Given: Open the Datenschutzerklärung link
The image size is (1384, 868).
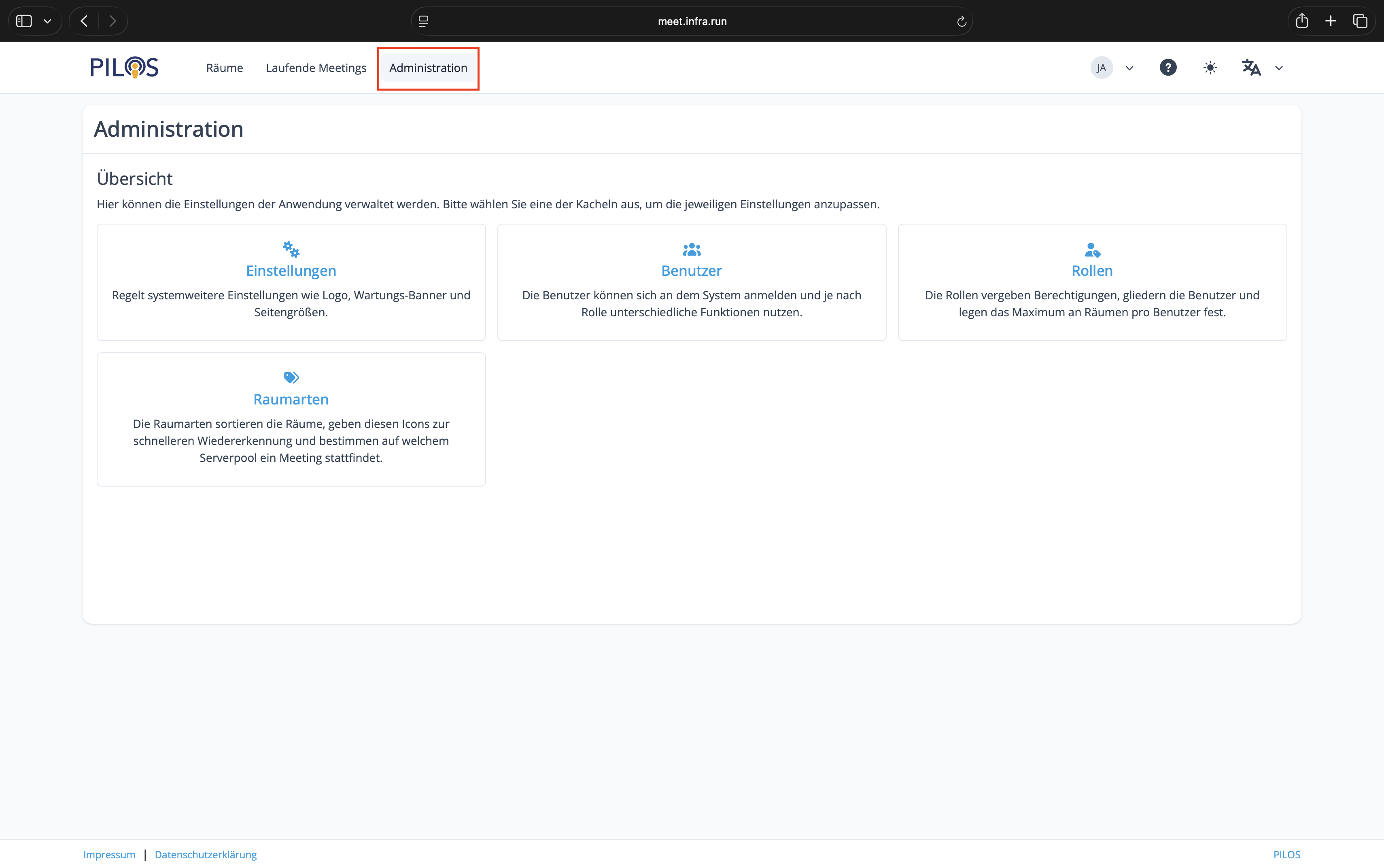Looking at the screenshot, I should pyautogui.click(x=206, y=854).
